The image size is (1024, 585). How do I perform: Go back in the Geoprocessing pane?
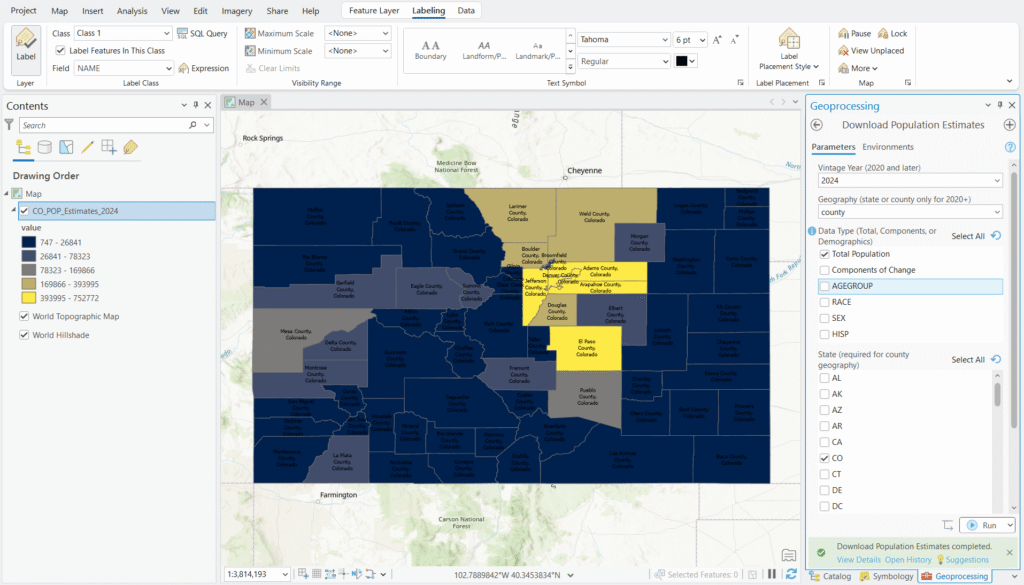coord(816,125)
